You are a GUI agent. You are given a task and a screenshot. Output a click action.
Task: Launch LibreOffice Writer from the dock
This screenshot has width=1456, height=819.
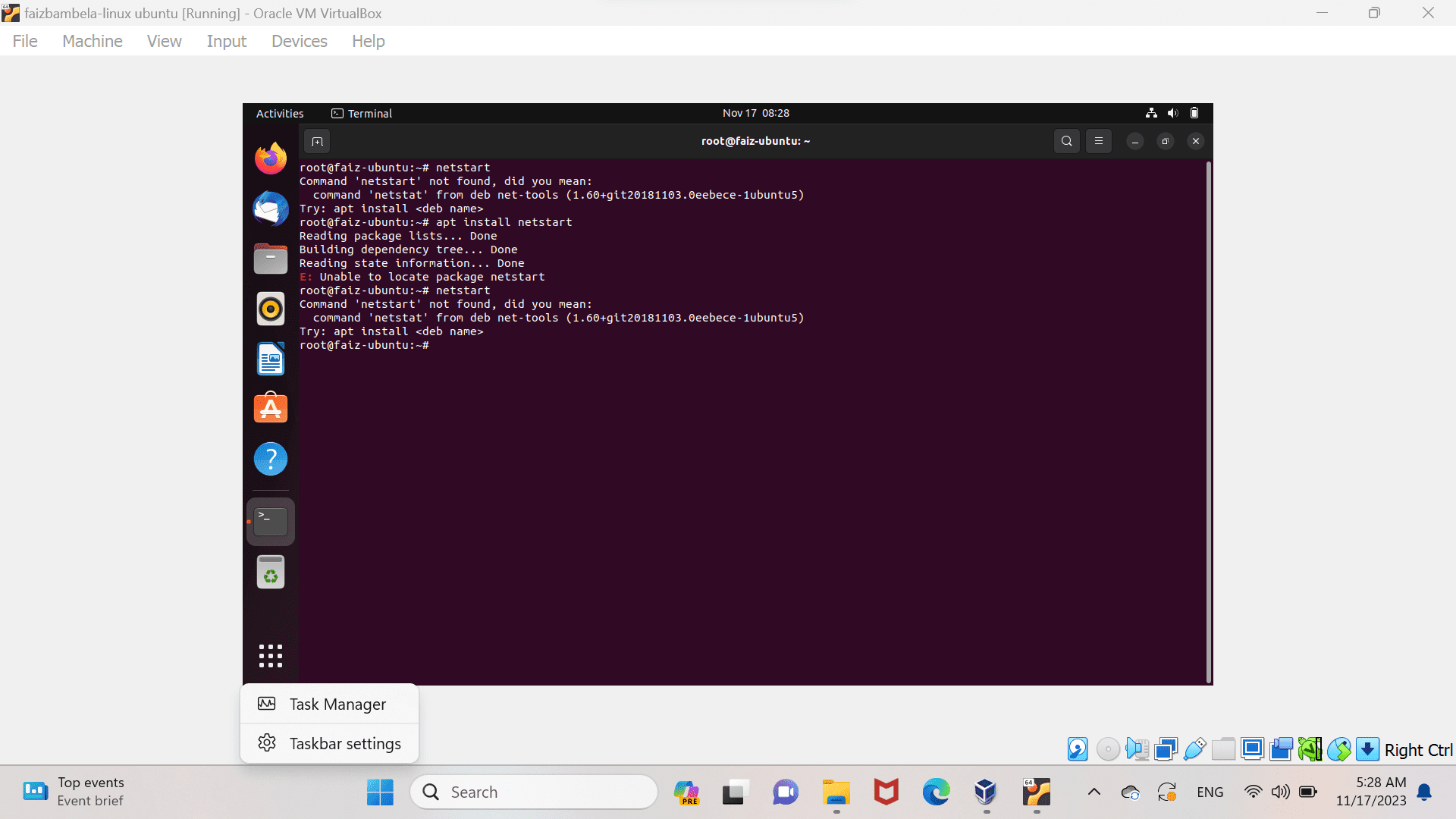click(271, 359)
